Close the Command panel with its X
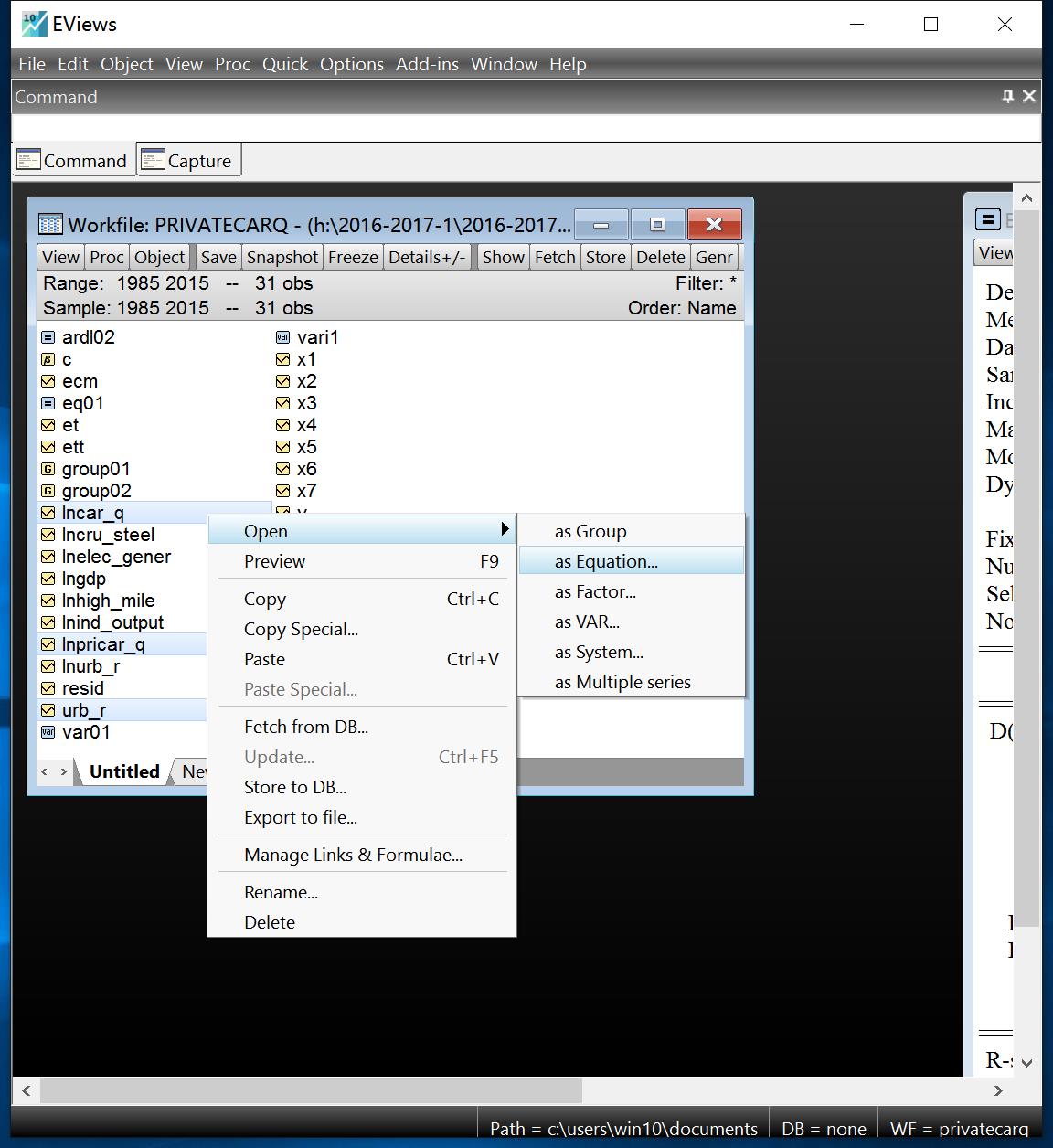Screen dimensions: 1053x1148 point(1029,96)
